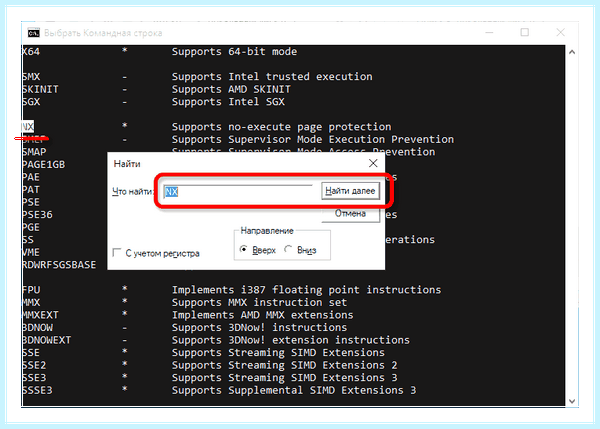Click the PSE36 row label
This screenshot has width=600, height=429.
point(37,215)
